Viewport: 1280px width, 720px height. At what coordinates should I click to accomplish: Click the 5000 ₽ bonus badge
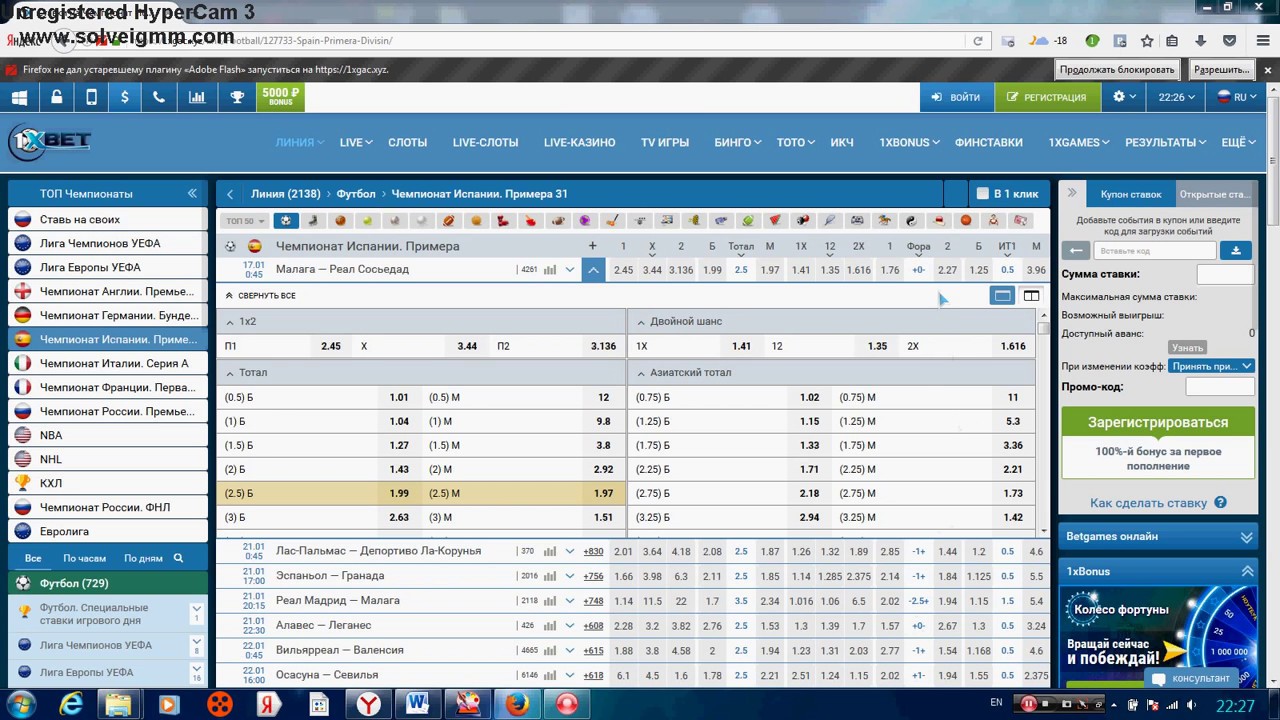pos(281,97)
